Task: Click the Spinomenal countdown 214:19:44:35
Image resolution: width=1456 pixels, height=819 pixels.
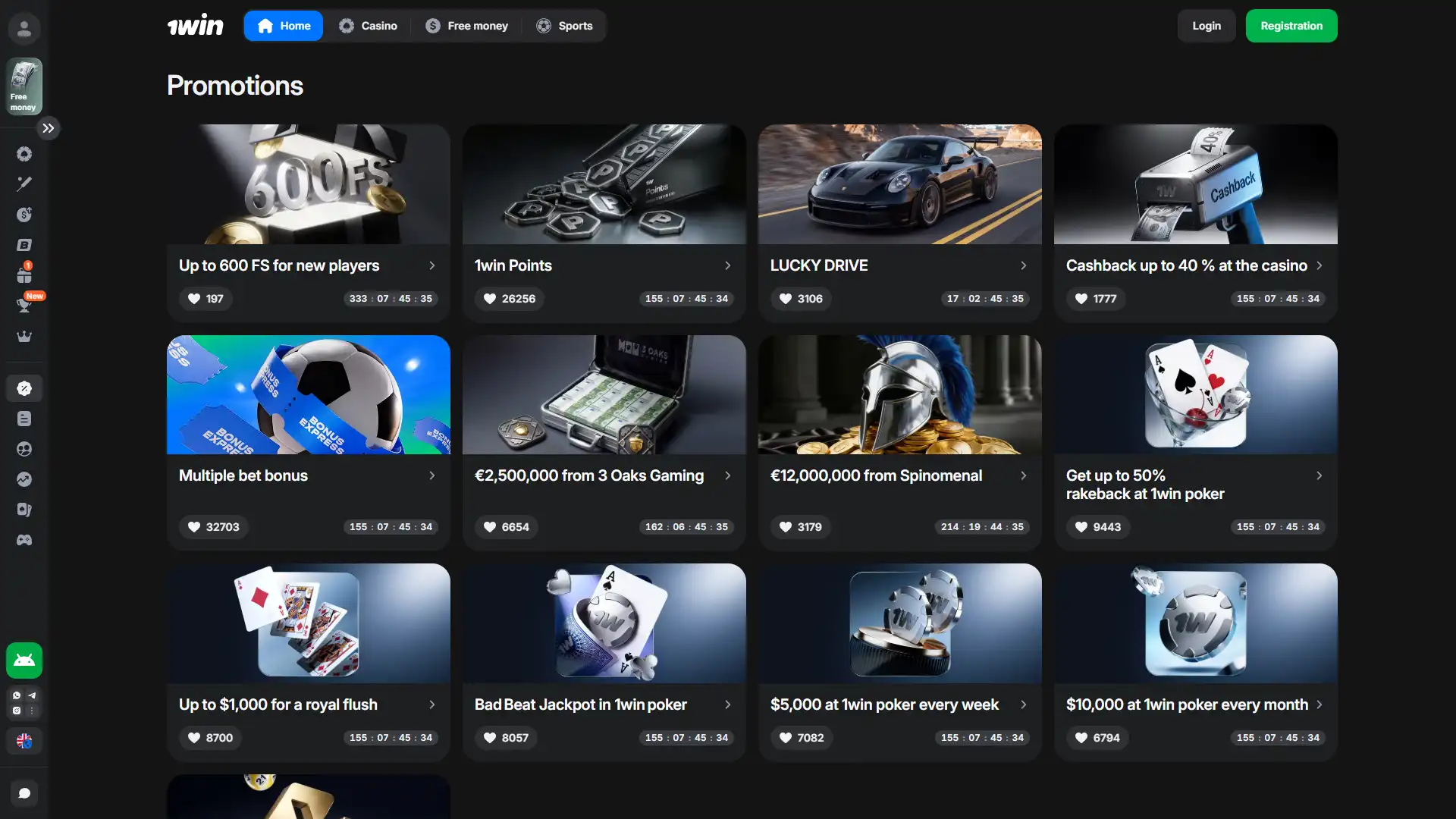Action: (982, 527)
